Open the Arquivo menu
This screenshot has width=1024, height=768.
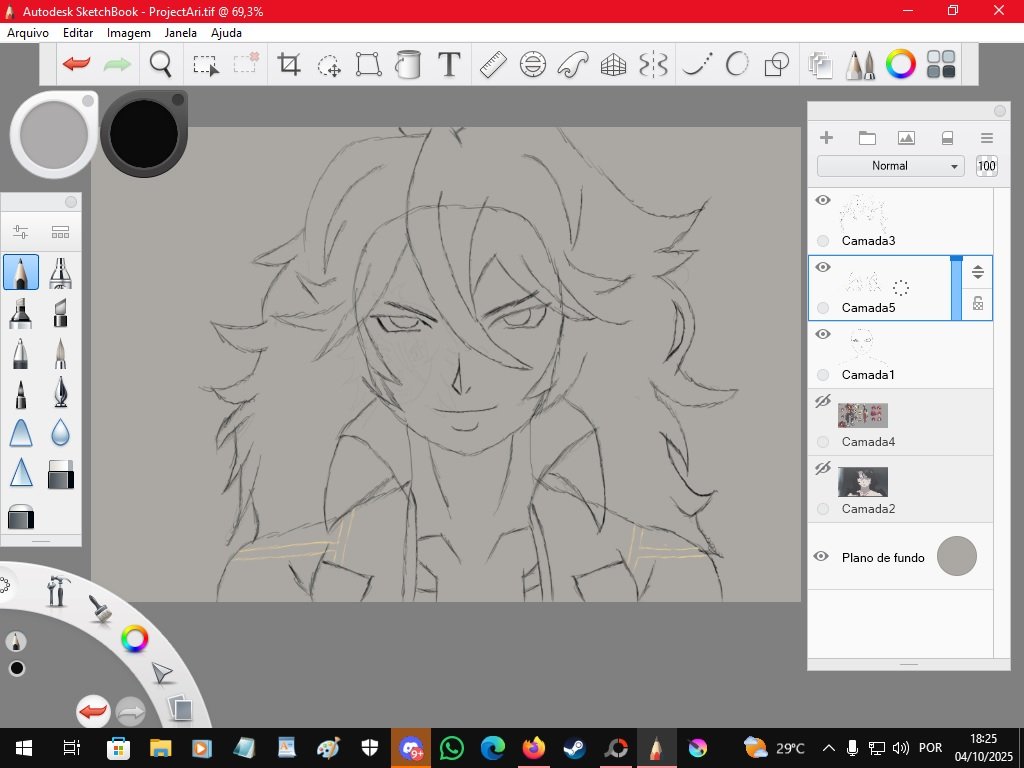(28, 33)
